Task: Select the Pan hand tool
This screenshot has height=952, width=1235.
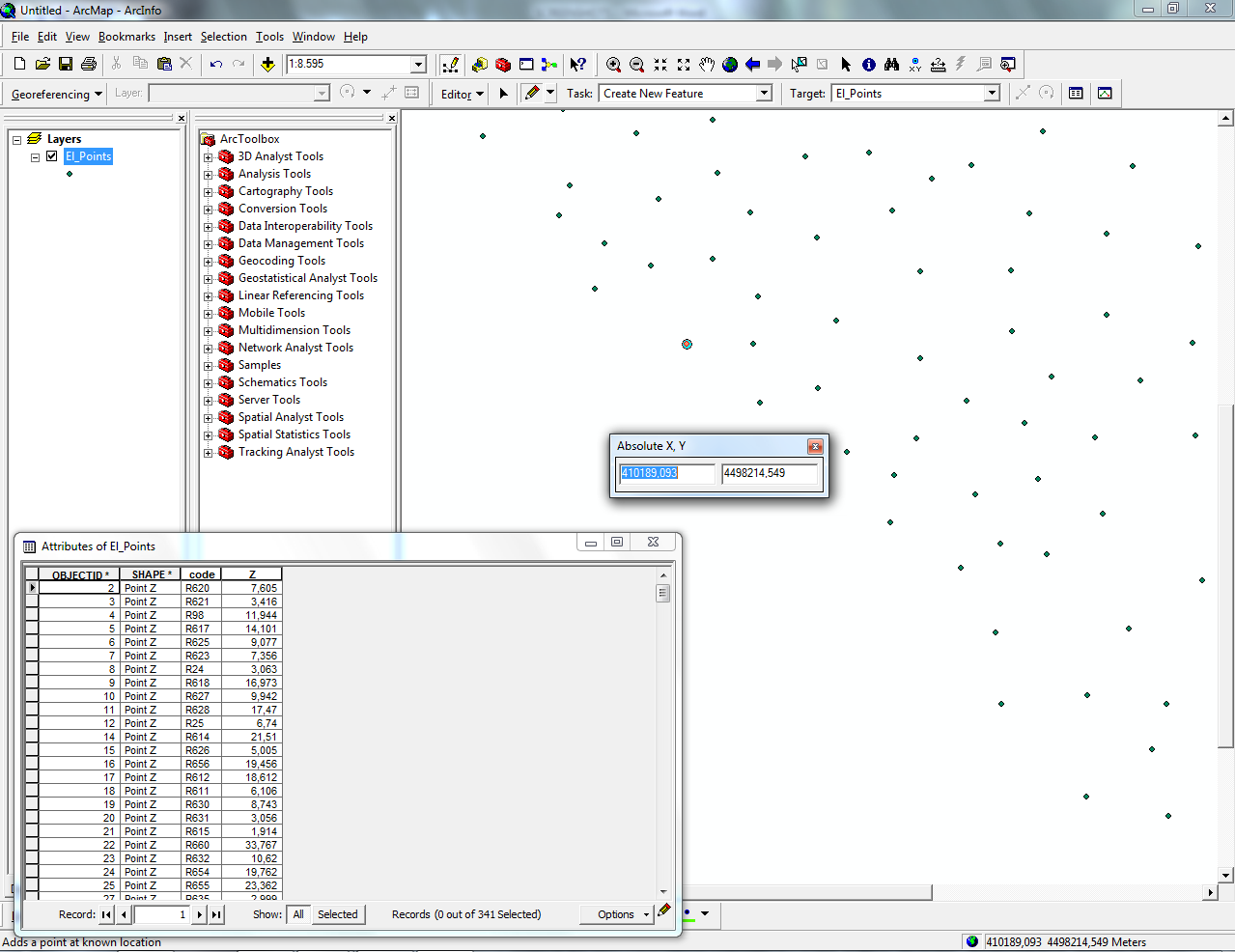Action: [x=707, y=65]
